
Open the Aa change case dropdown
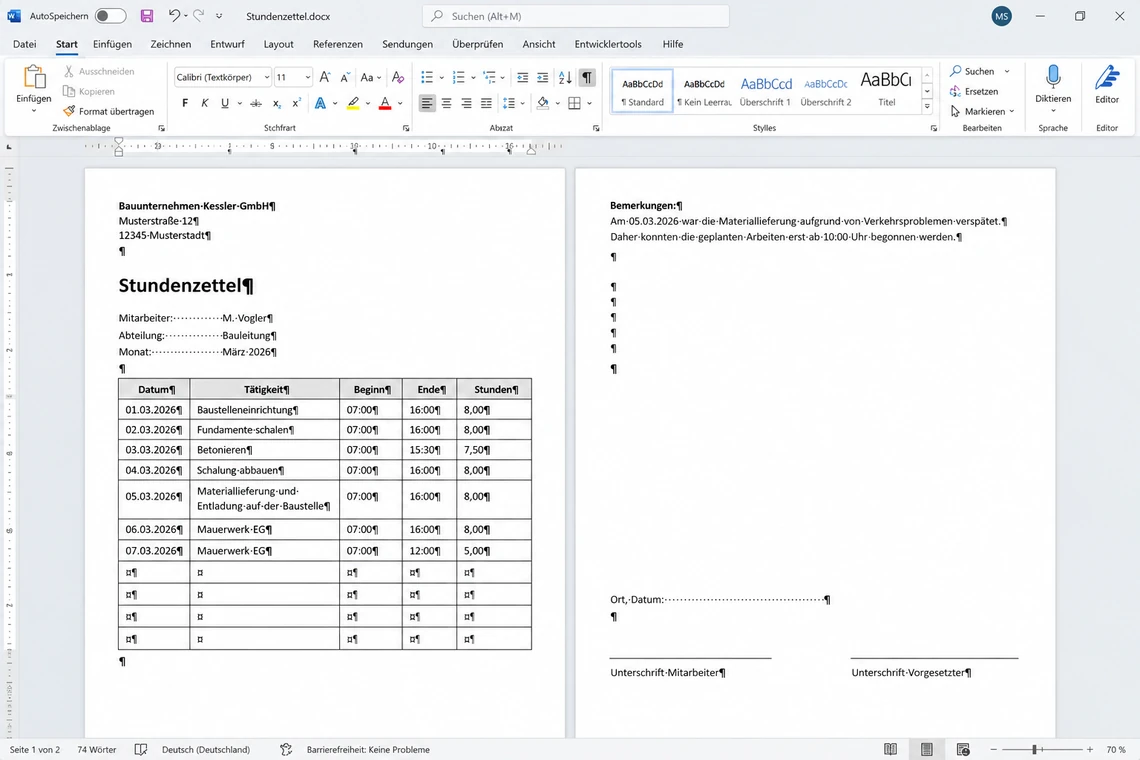click(370, 77)
